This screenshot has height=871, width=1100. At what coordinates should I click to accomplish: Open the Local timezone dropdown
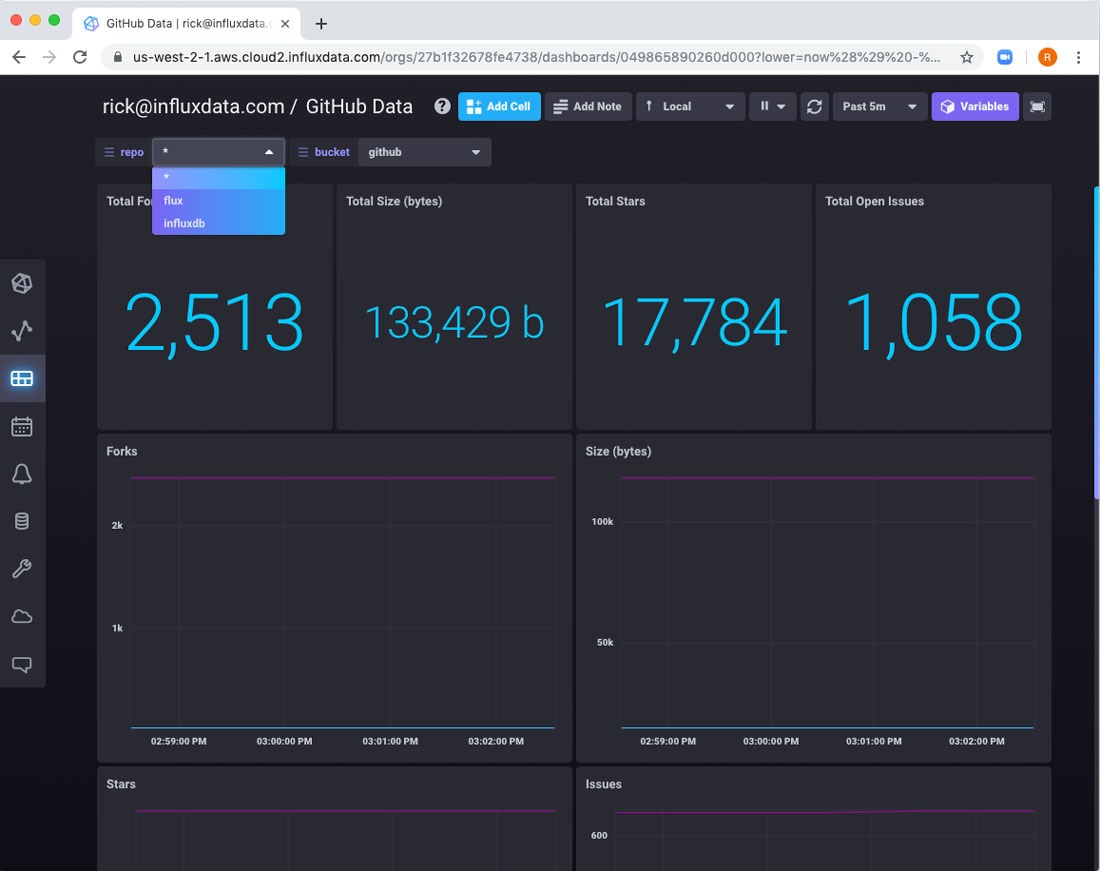[690, 106]
